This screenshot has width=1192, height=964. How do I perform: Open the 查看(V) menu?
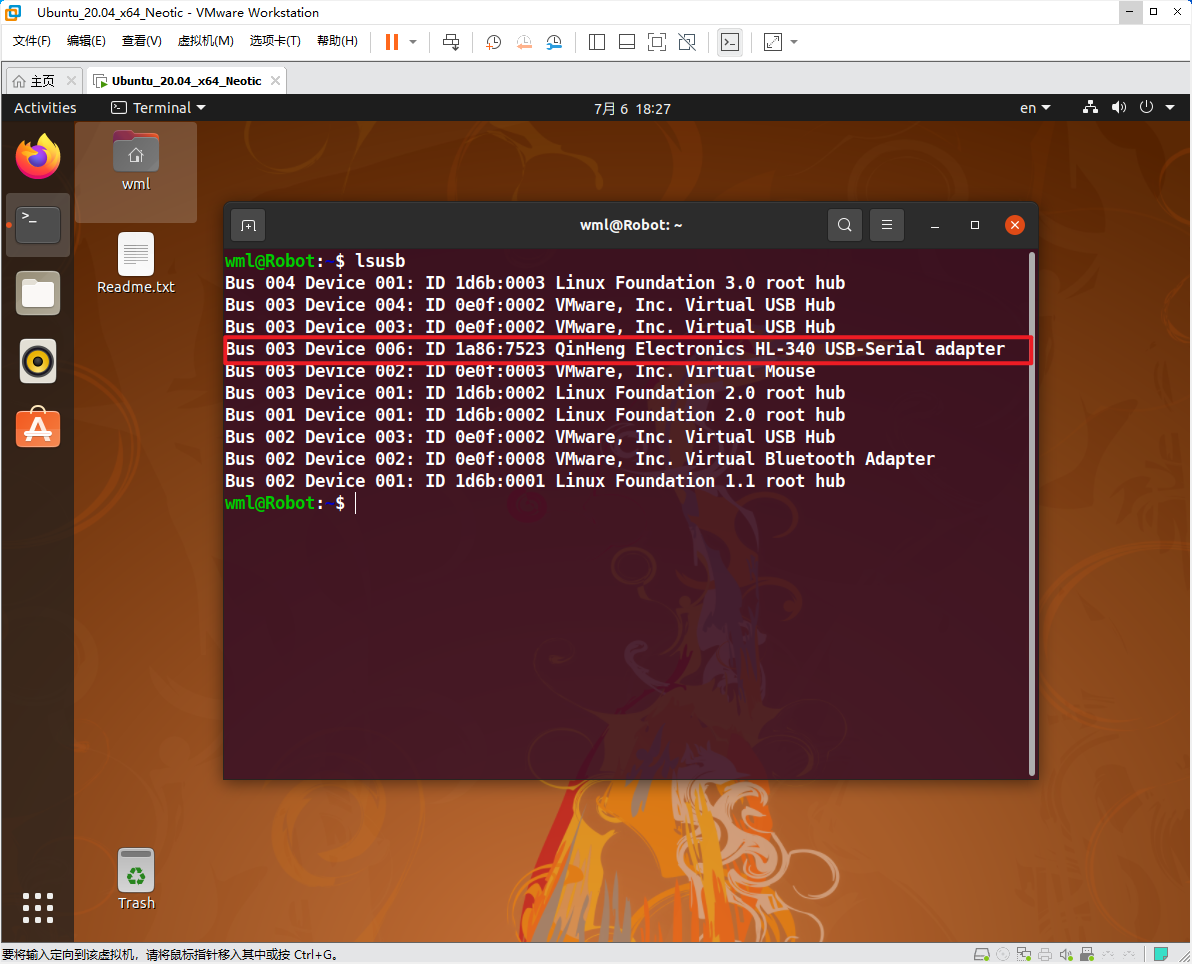coord(141,41)
